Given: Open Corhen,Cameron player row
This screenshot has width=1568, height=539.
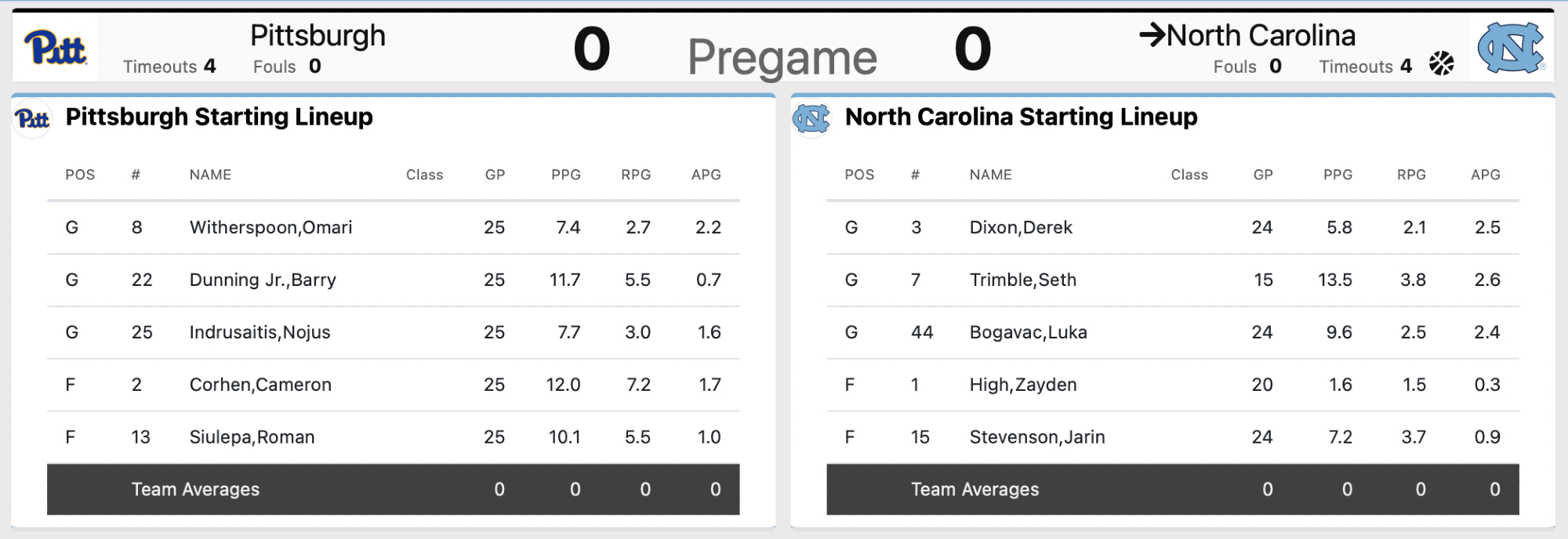Looking at the screenshot, I should (260, 385).
